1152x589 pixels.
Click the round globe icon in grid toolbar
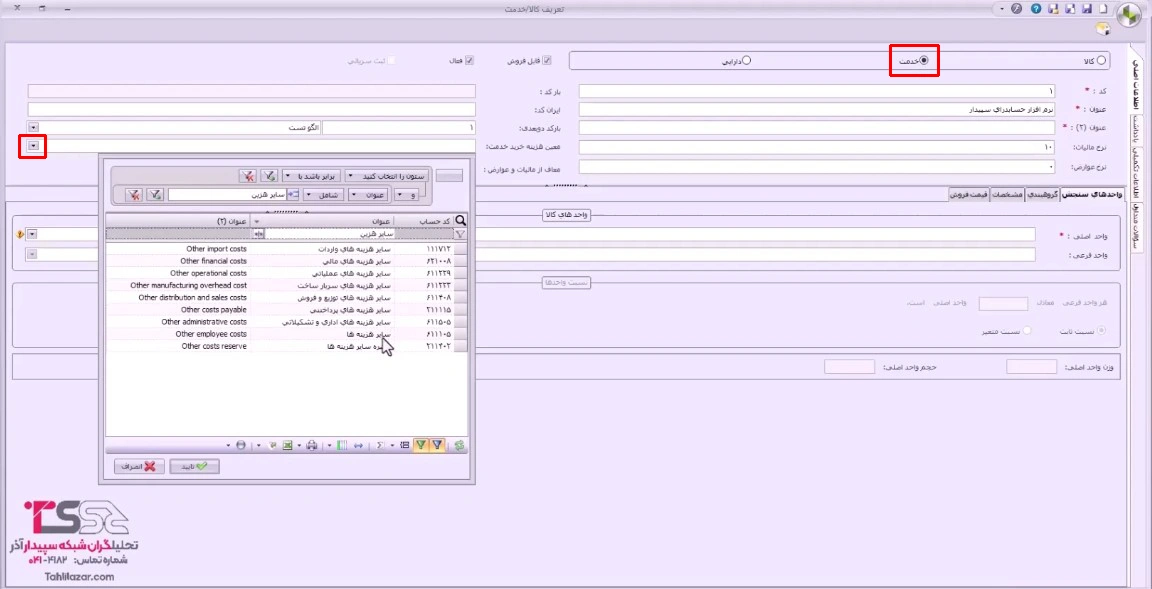[x=241, y=445]
